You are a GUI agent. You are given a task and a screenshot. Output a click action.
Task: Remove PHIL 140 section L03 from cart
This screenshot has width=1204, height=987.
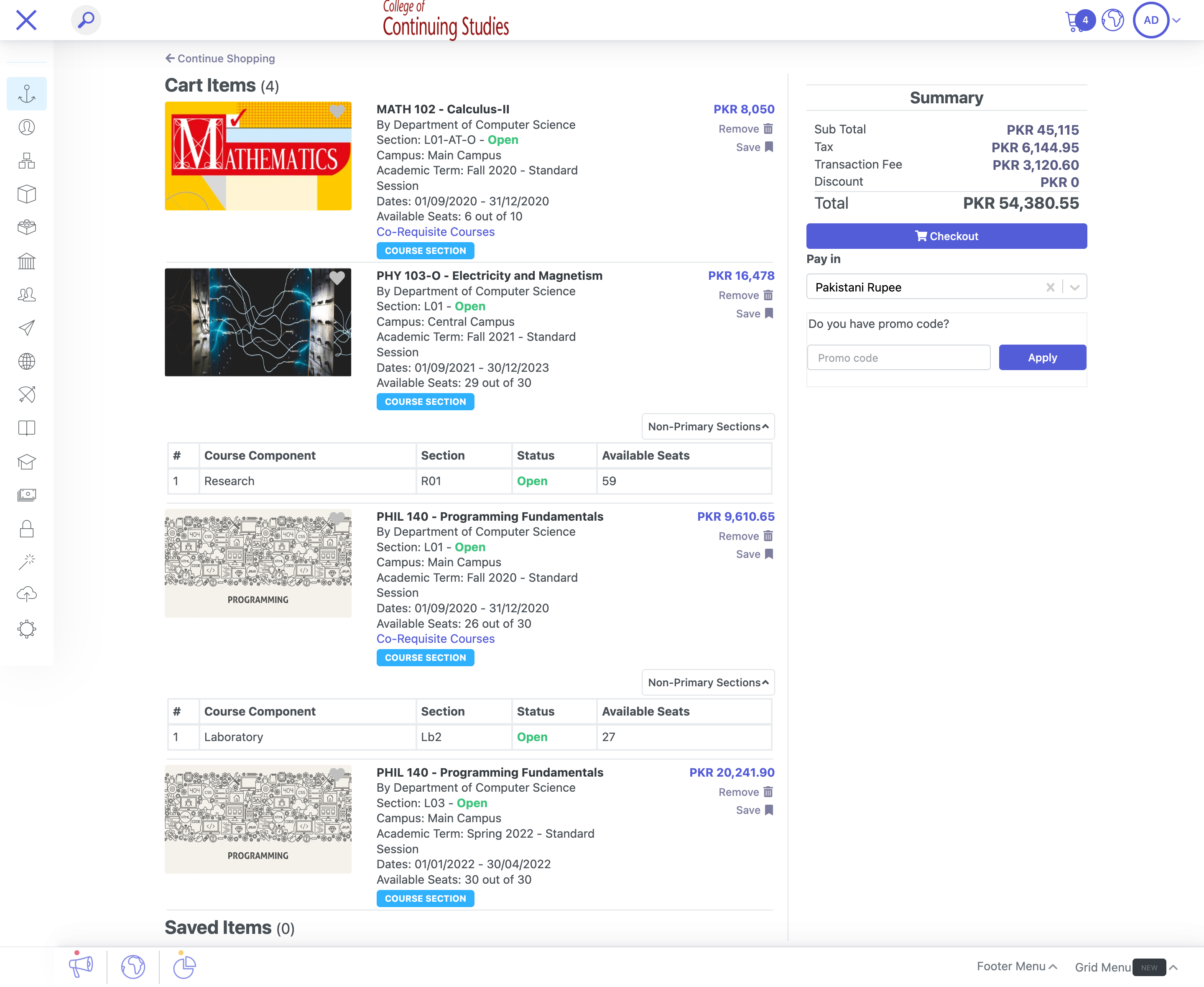(745, 793)
